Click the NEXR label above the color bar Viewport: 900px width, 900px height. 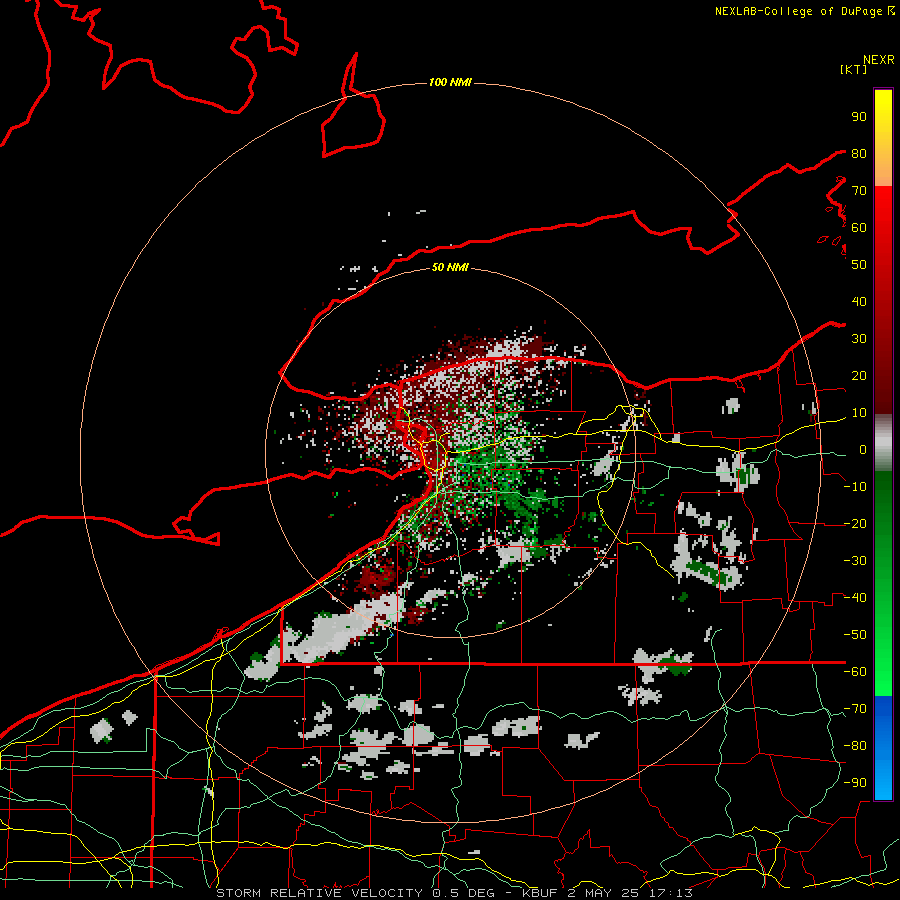pyautogui.click(x=879, y=60)
